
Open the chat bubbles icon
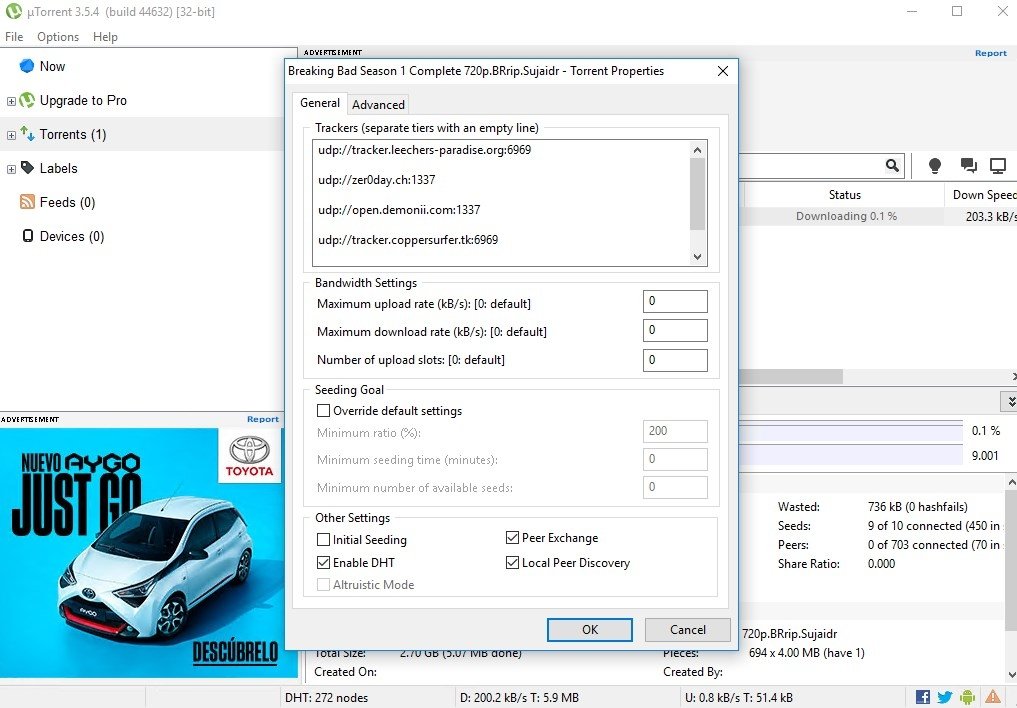pos(968,165)
